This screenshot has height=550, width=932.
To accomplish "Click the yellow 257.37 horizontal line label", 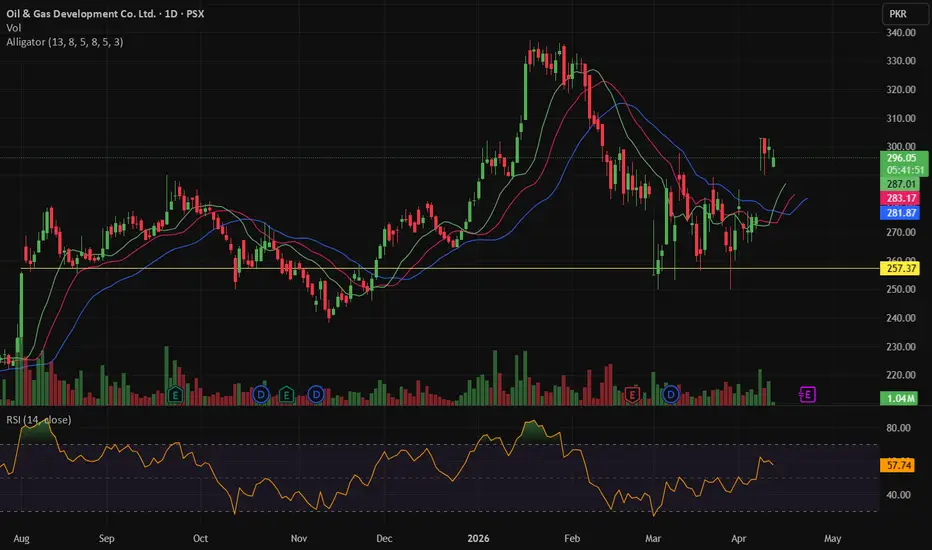I will click(900, 269).
